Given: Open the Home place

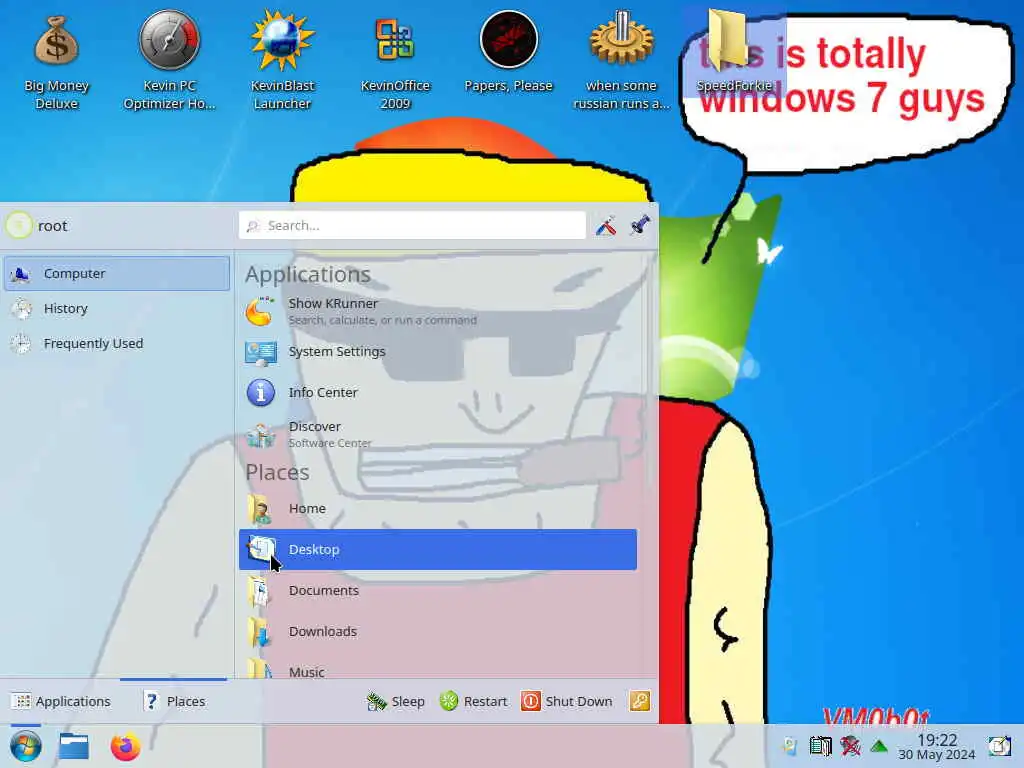Looking at the screenshot, I should click(438, 508).
